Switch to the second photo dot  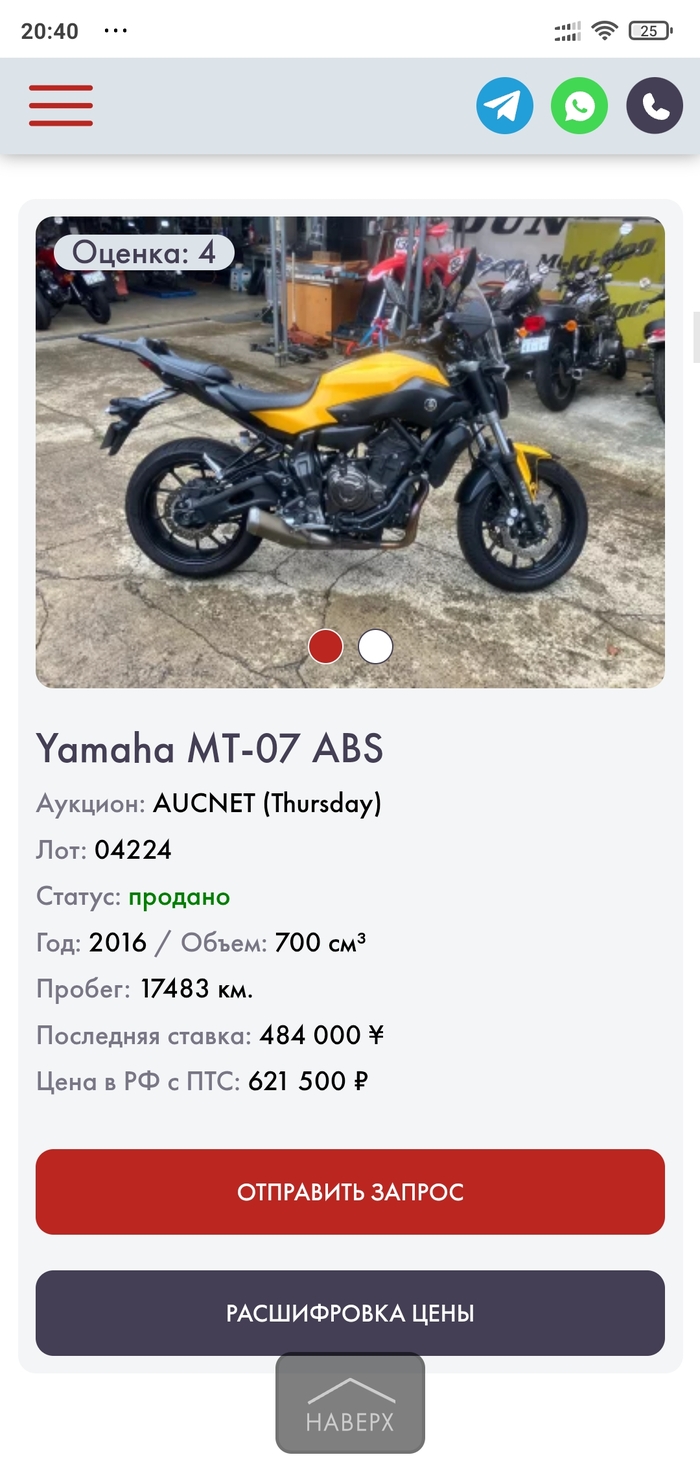click(x=376, y=647)
